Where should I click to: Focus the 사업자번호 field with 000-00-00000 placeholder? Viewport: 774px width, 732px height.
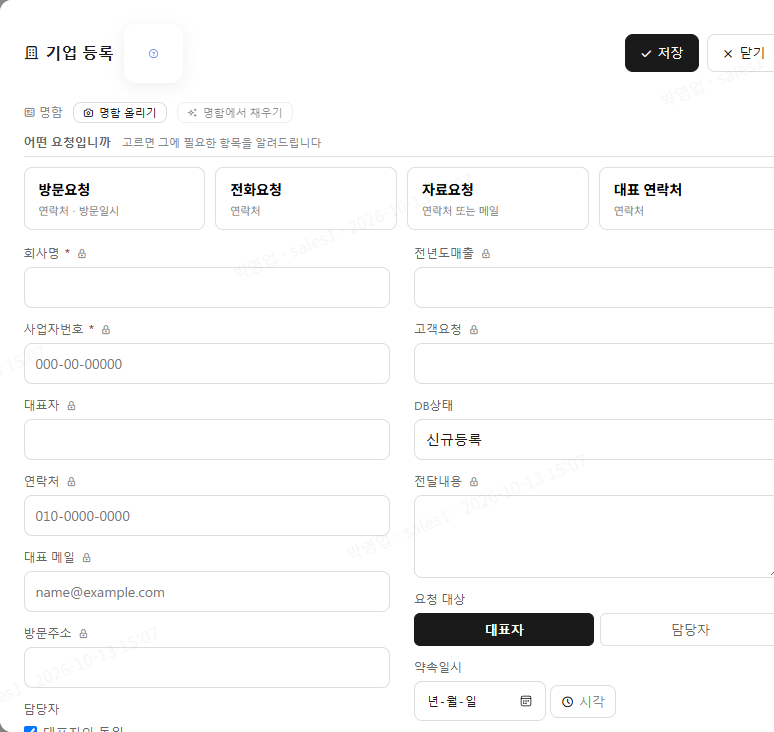point(207,364)
